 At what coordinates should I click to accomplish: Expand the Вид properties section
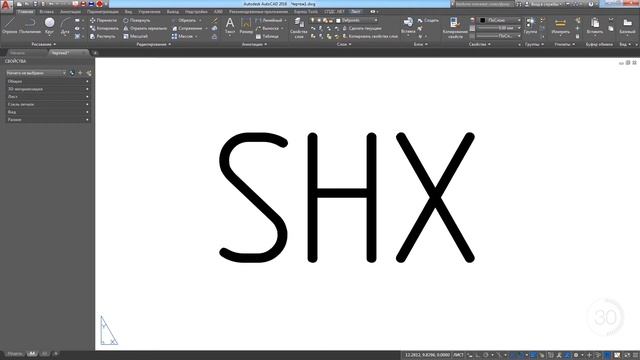pos(48,112)
